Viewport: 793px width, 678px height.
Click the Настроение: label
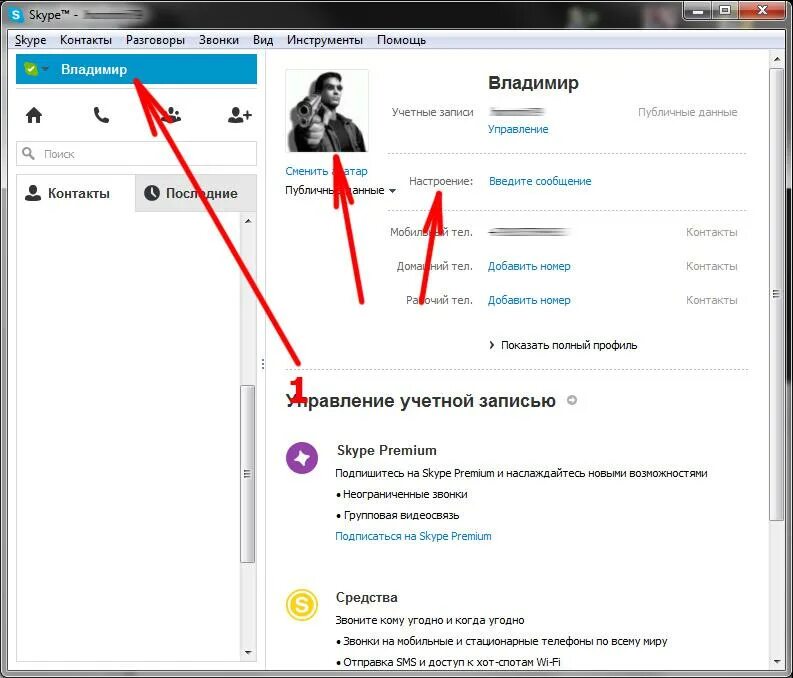[x=440, y=181]
